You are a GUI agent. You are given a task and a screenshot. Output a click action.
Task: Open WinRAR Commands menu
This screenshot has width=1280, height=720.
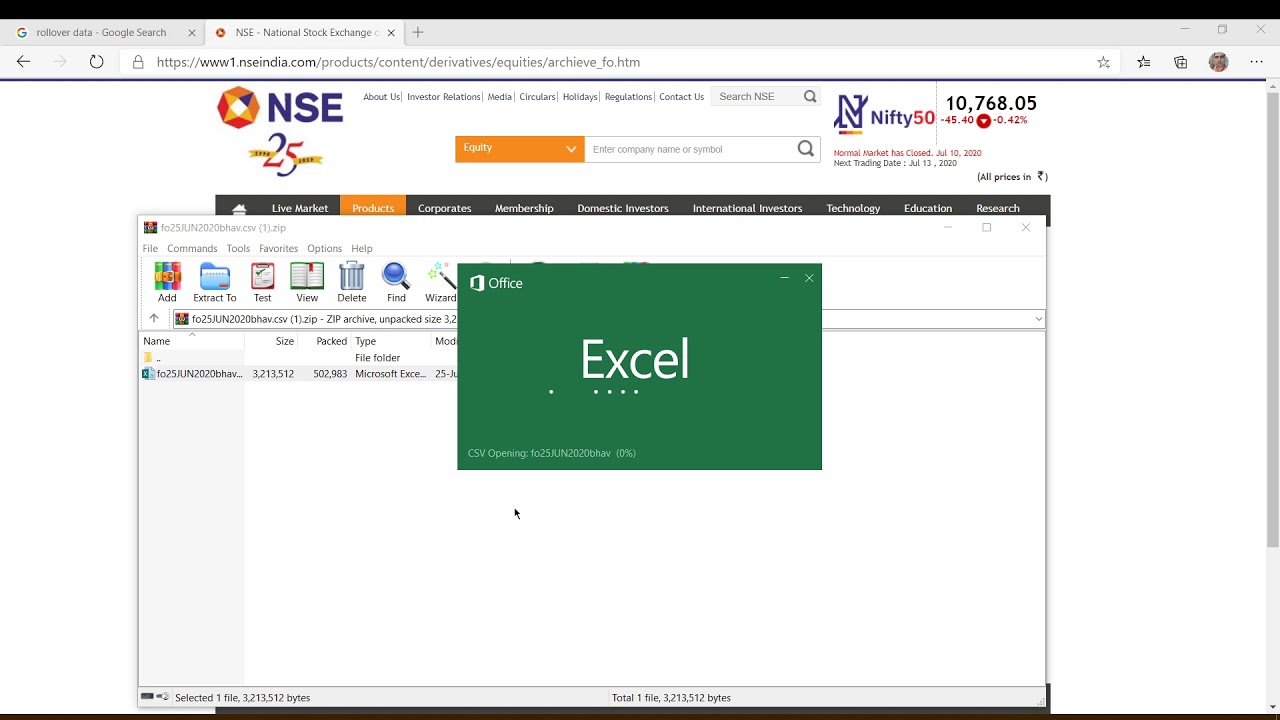point(192,248)
